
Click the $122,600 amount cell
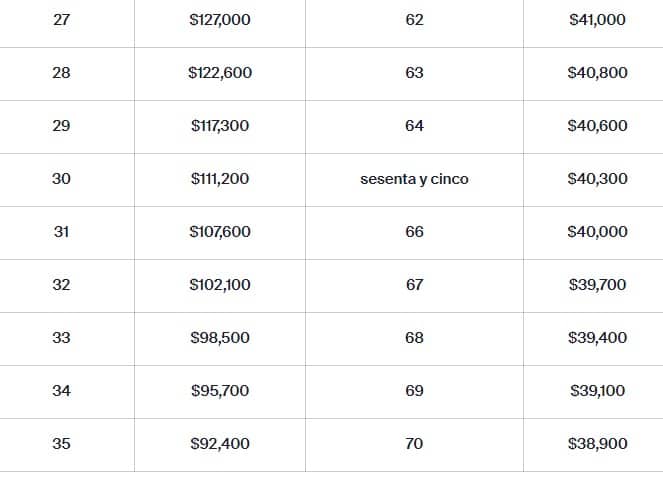click(219, 73)
